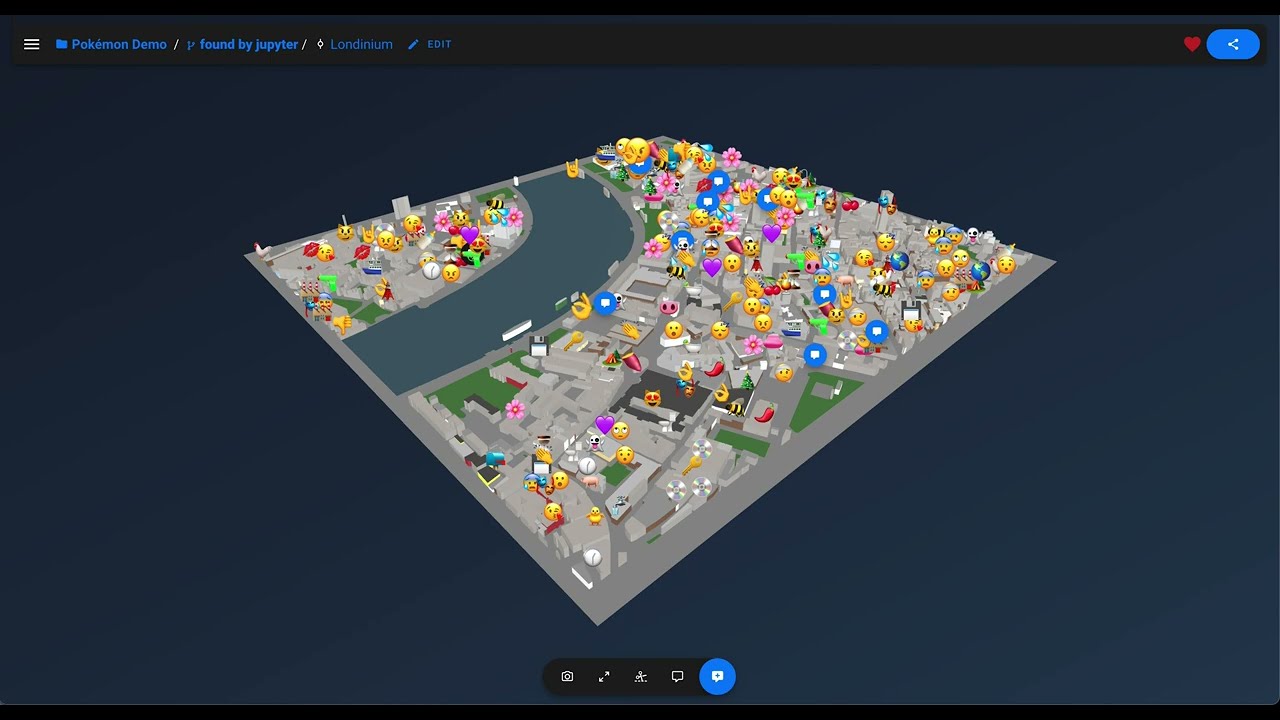Click the blue share button
The width and height of the screenshot is (1280, 720).
1233,44
